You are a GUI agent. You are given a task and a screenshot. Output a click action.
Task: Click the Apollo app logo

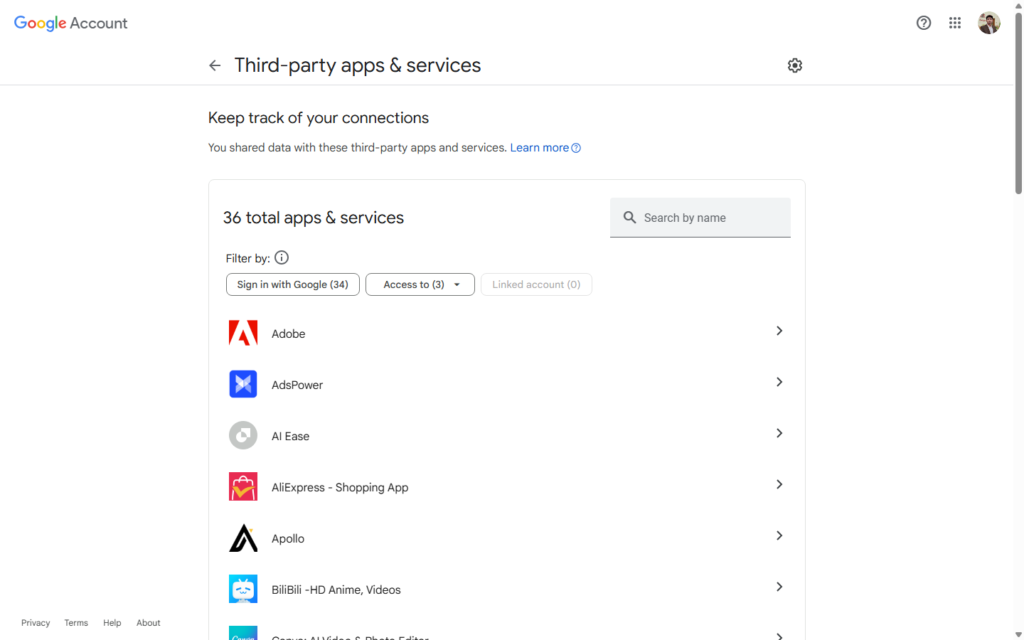243,538
